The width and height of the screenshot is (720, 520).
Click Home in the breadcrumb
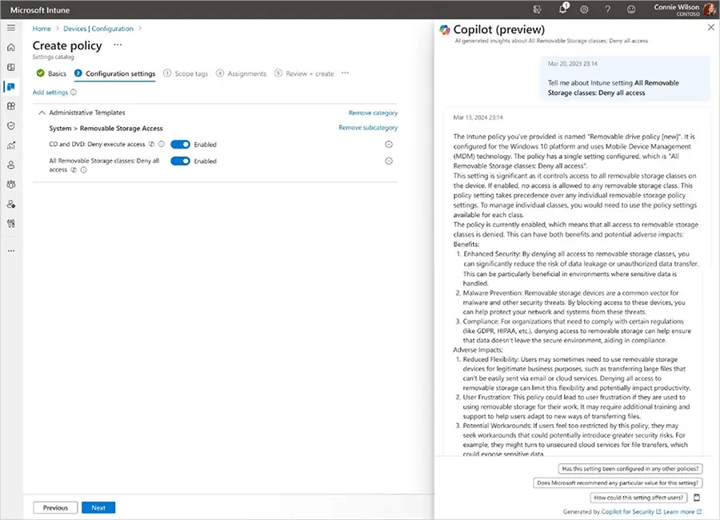(41, 28)
